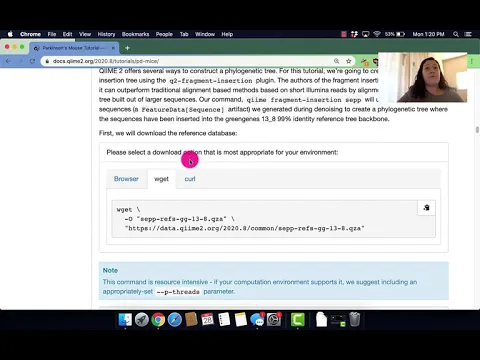
Task: Open the History menu
Action: (x=106, y=34)
